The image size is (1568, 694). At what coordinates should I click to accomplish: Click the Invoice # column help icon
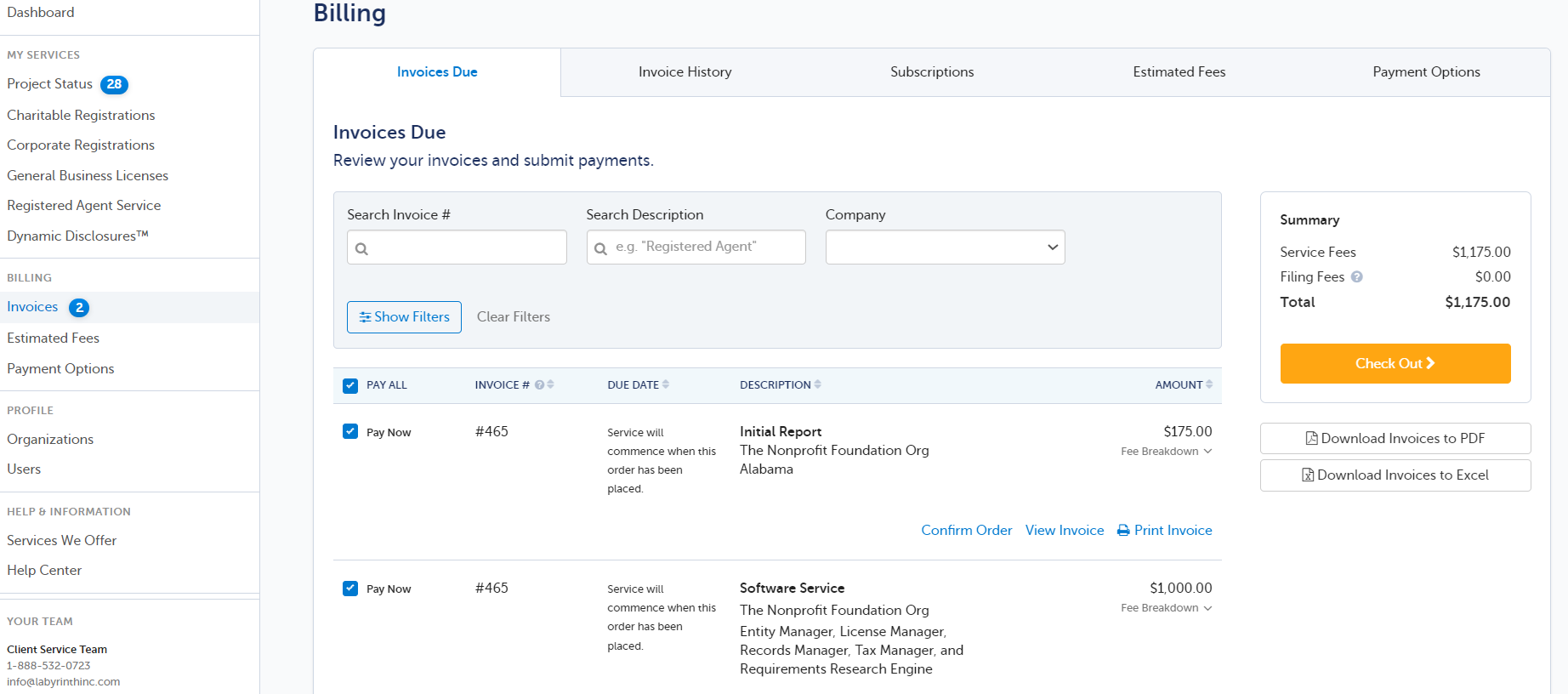point(539,384)
